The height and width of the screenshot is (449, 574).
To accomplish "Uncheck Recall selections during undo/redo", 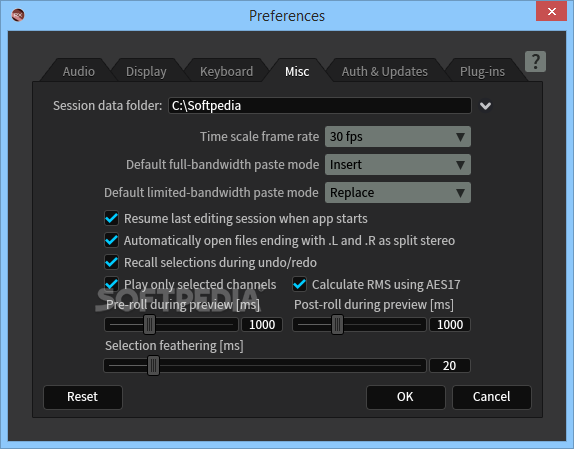I will pos(111,262).
